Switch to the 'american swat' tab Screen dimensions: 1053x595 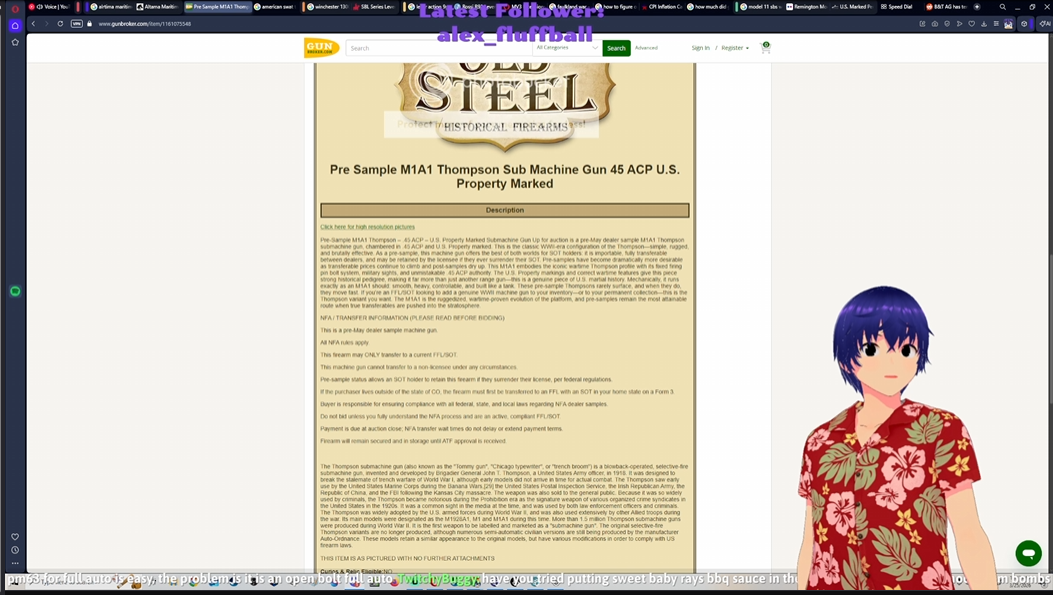pos(274,7)
